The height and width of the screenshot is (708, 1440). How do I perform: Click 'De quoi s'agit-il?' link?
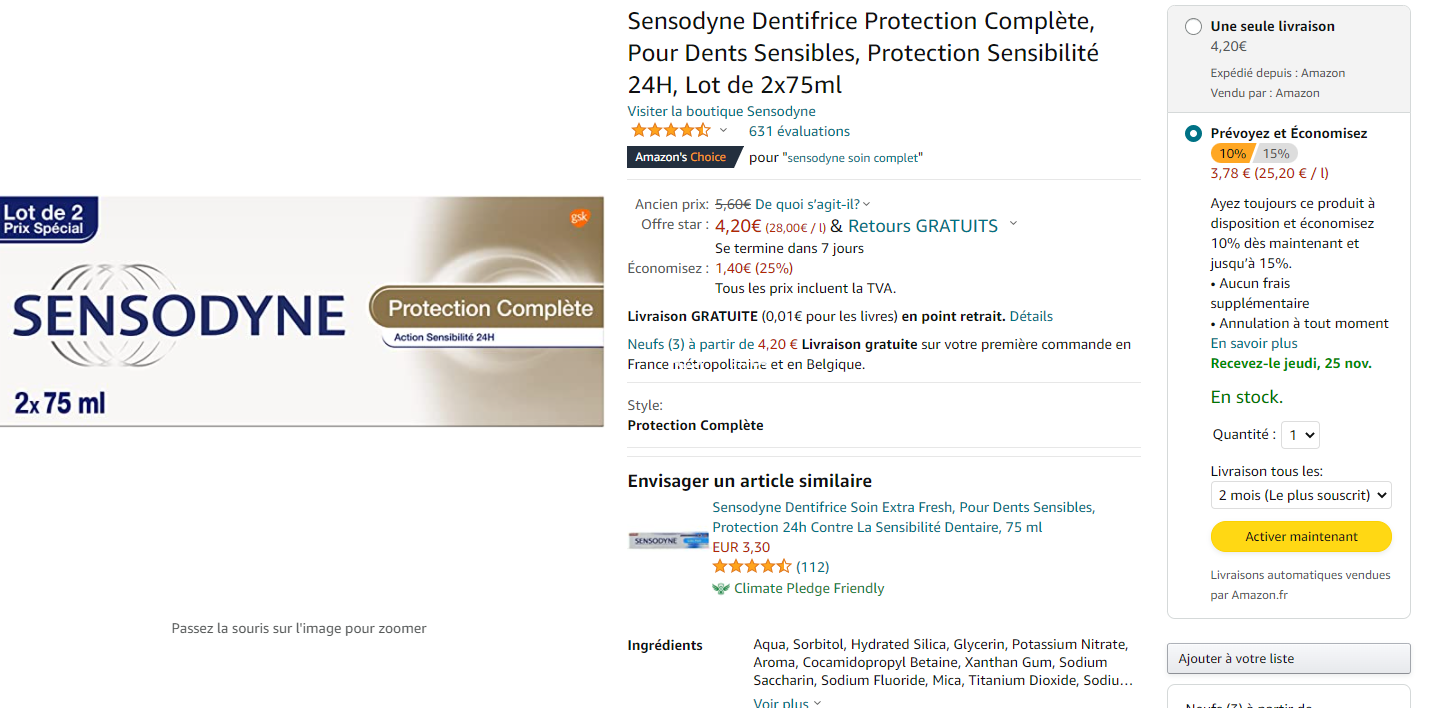pyautogui.click(x=812, y=204)
